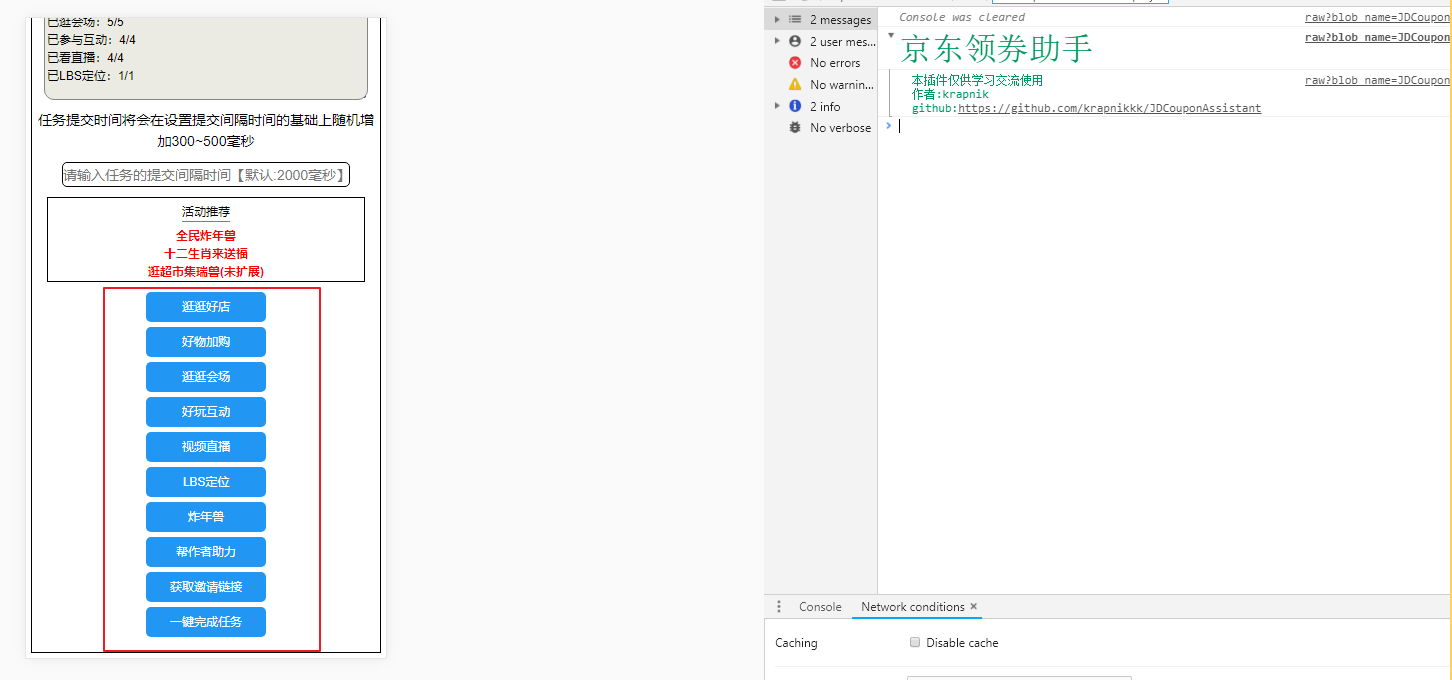
Task: Switch to the Network conditions tab
Action: pyautogui.click(x=912, y=607)
